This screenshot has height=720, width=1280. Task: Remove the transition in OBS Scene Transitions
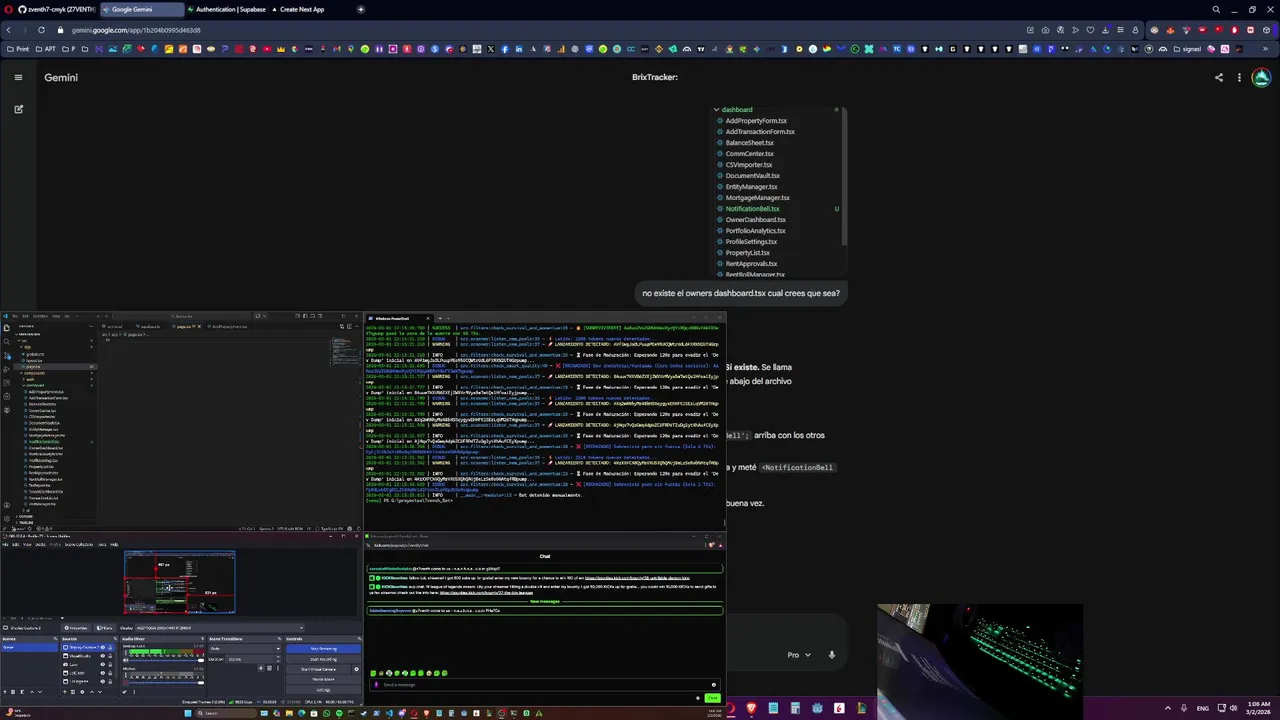pyautogui.click(x=269, y=668)
